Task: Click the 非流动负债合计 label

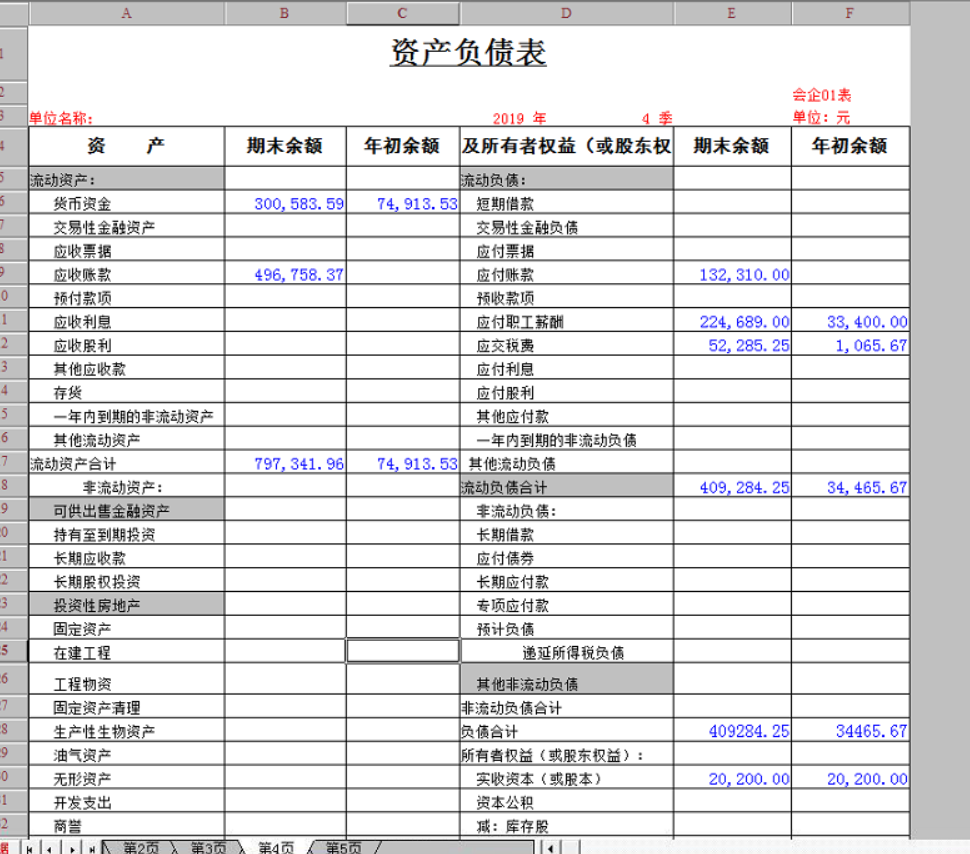Action: (x=512, y=707)
